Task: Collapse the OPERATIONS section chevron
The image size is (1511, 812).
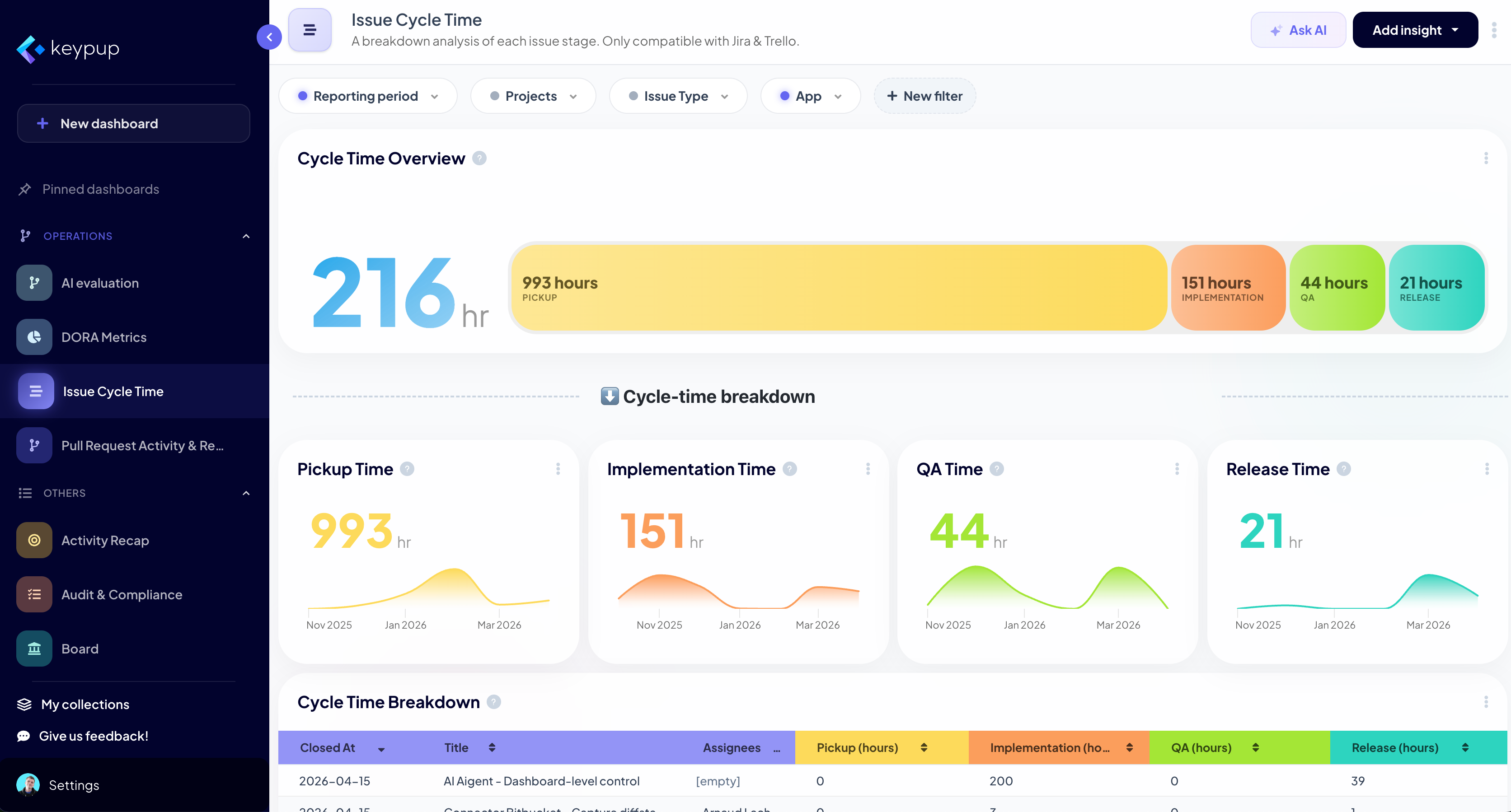Action: click(246, 236)
